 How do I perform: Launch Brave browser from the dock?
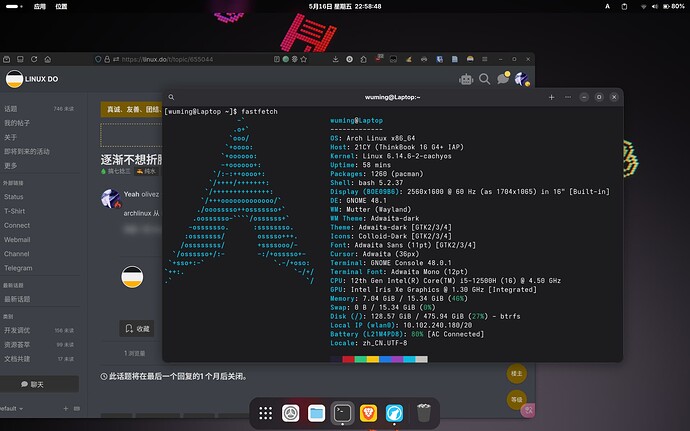(368, 413)
